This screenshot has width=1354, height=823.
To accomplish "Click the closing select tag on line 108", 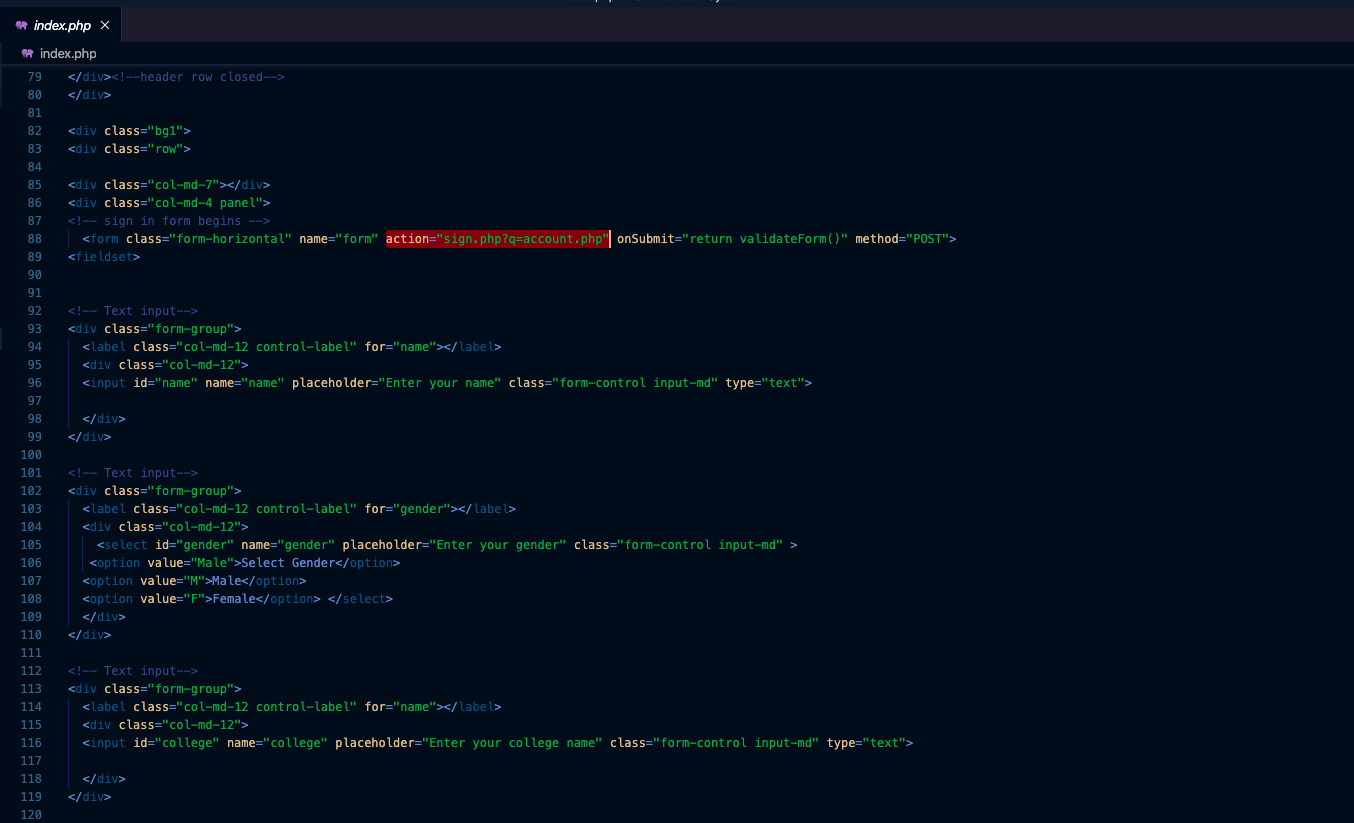I will pyautogui.click(x=360, y=599).
